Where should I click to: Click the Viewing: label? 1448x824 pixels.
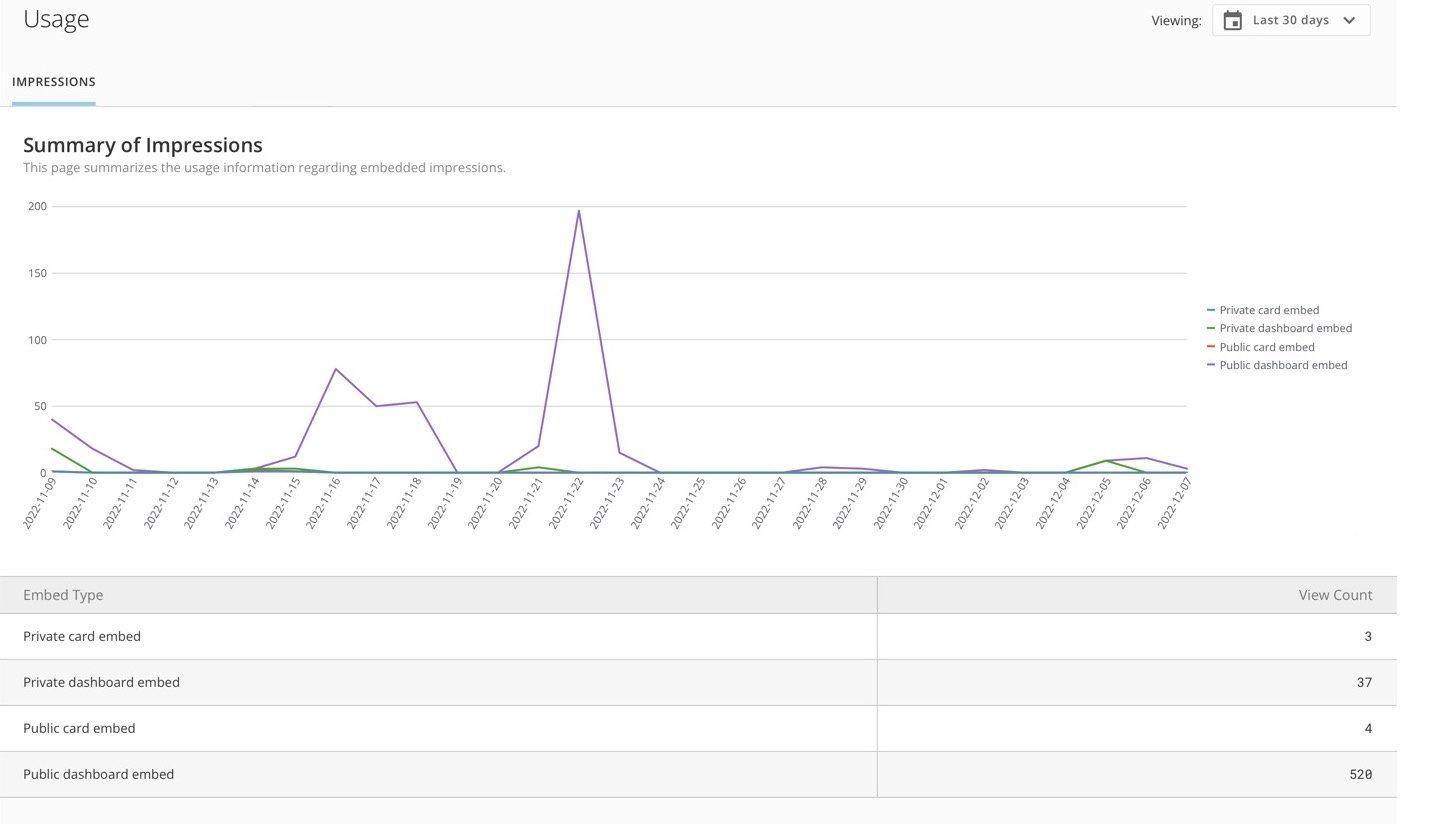click(x=1176, y=21)
